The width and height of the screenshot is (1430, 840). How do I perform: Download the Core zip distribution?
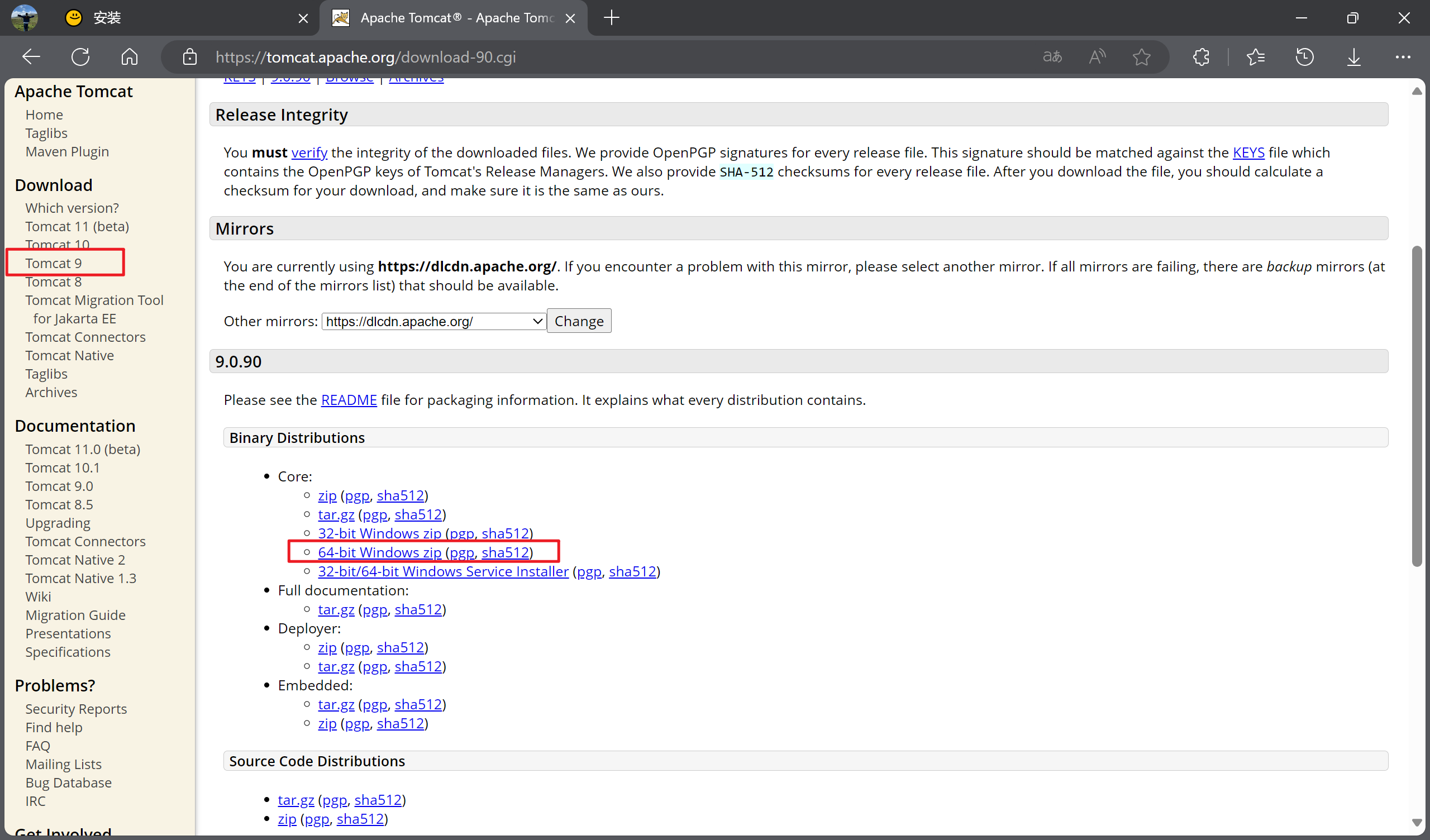tap(327, 495)
